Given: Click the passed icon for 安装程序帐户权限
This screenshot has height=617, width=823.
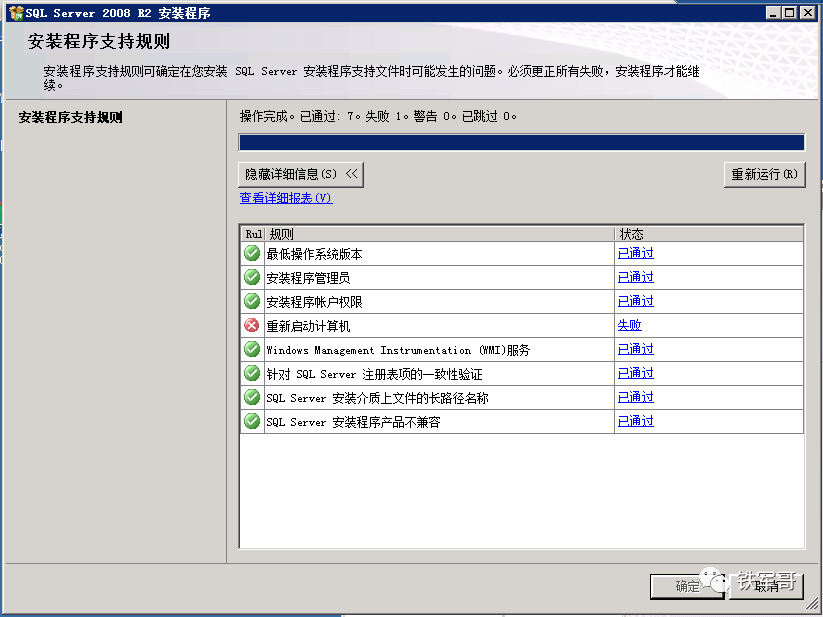Looking at the screenshot, I should 252,301.
